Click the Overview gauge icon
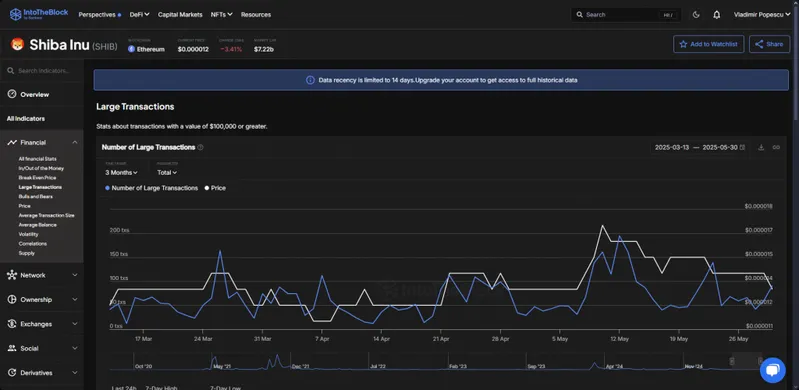This screenshot has width=799, height=390. pyautogui.click(x=12, y=94)
